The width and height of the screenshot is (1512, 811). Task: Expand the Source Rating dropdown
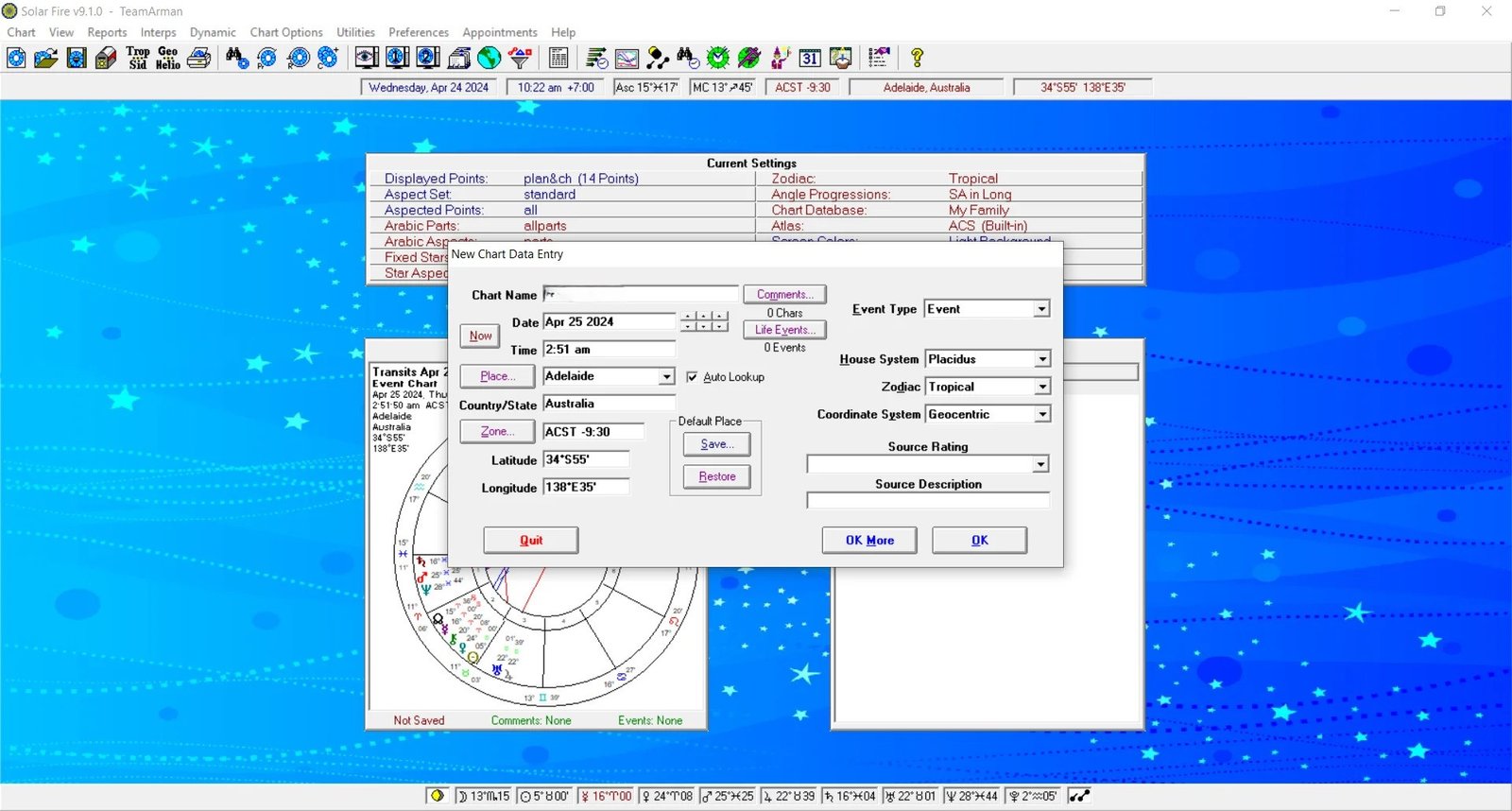point(1040,464)
